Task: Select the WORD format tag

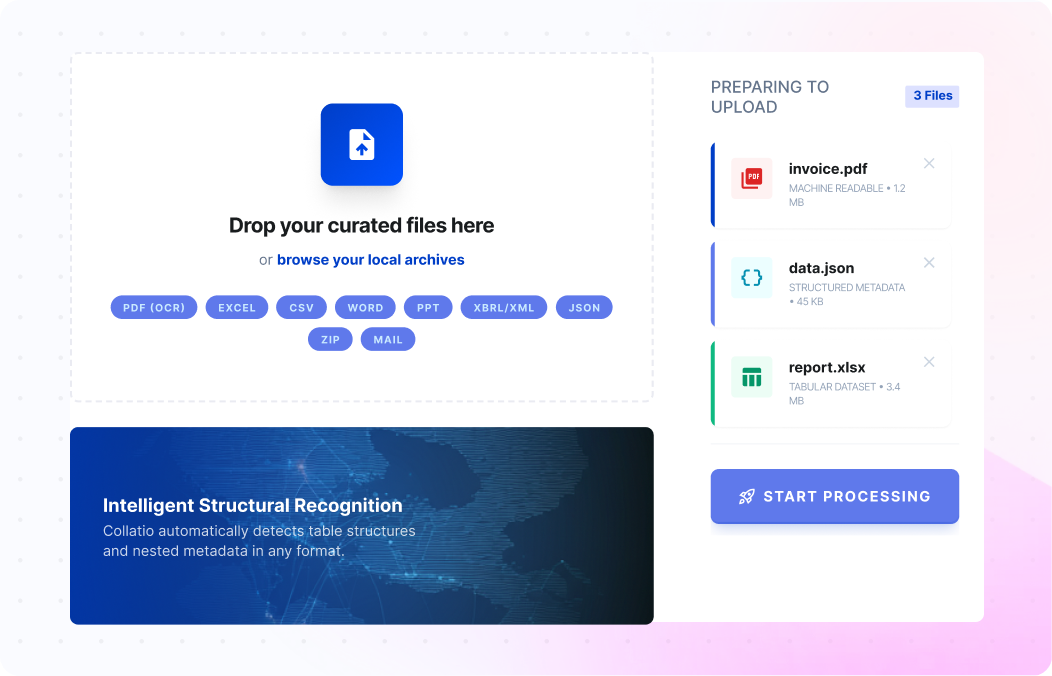Action: (365, 307)
